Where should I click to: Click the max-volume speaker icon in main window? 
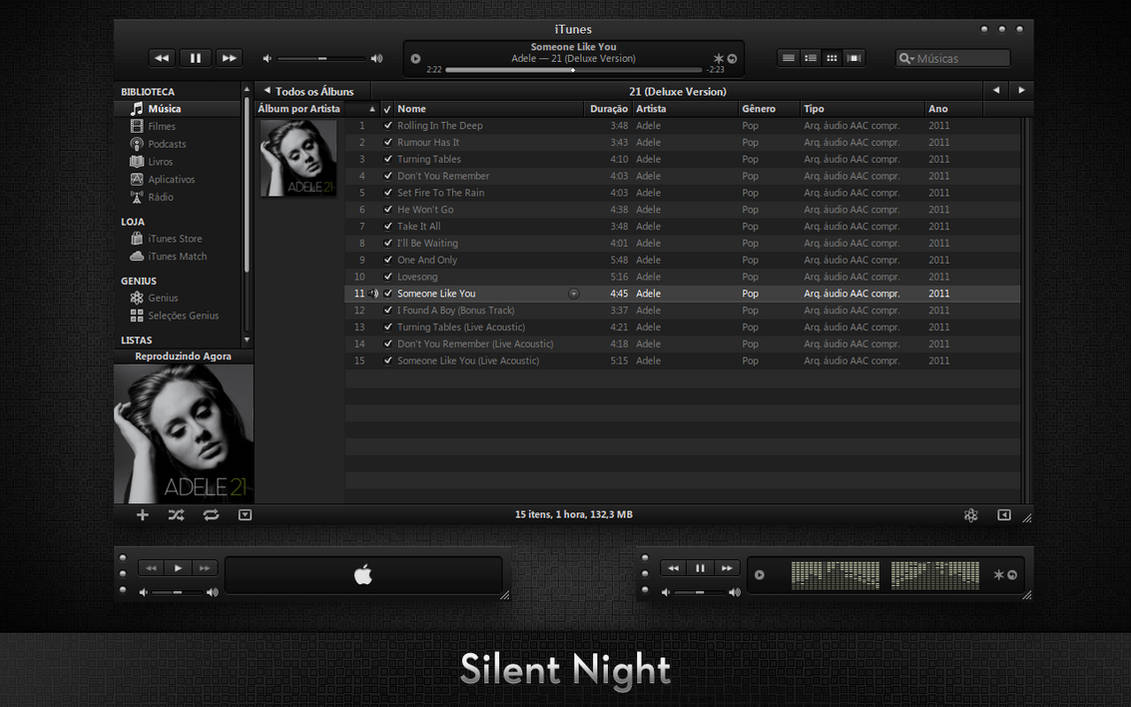point(377,58)
